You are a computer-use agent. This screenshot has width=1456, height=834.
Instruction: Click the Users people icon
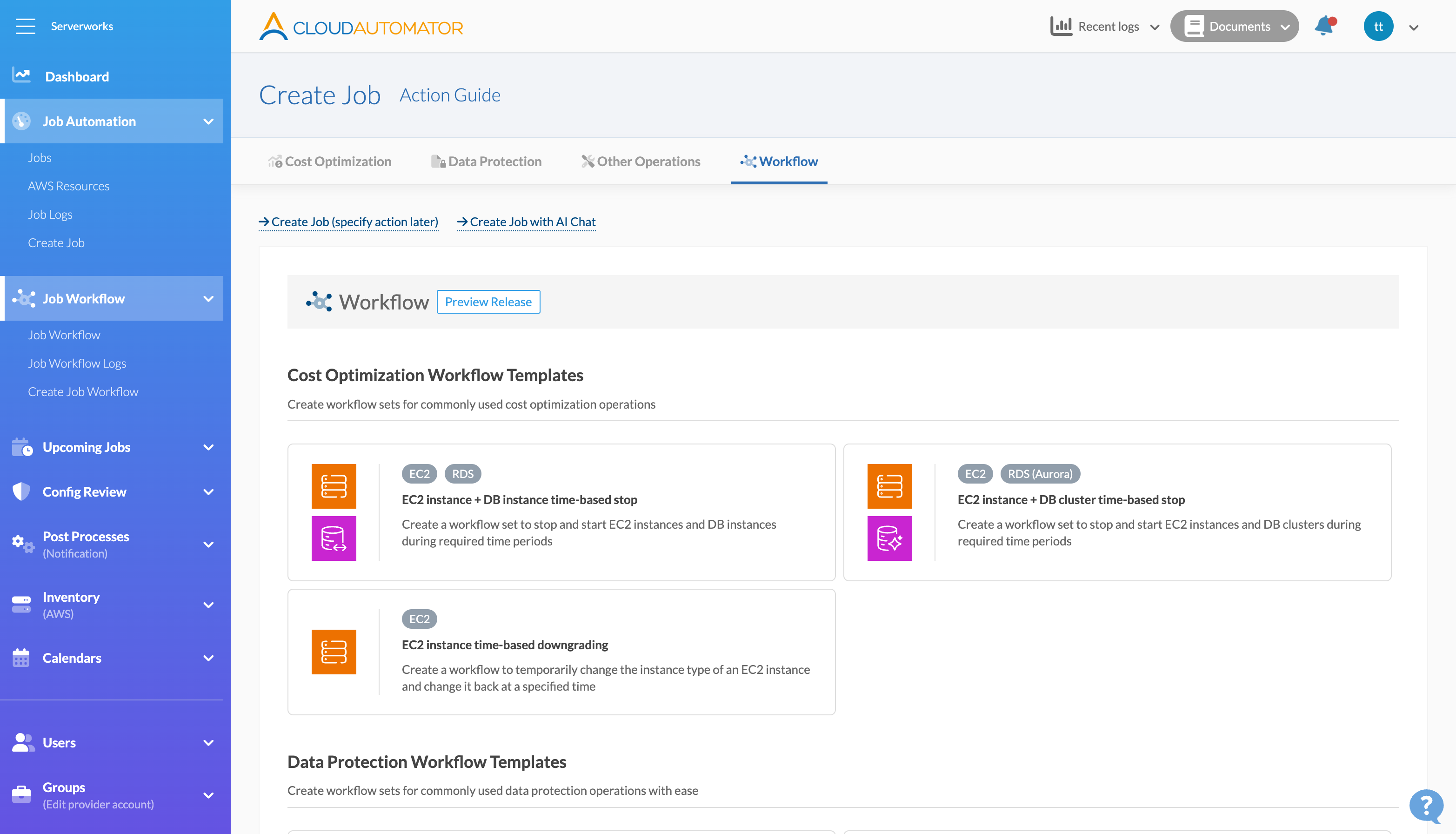pyautogui.click(x=23, y=742)
